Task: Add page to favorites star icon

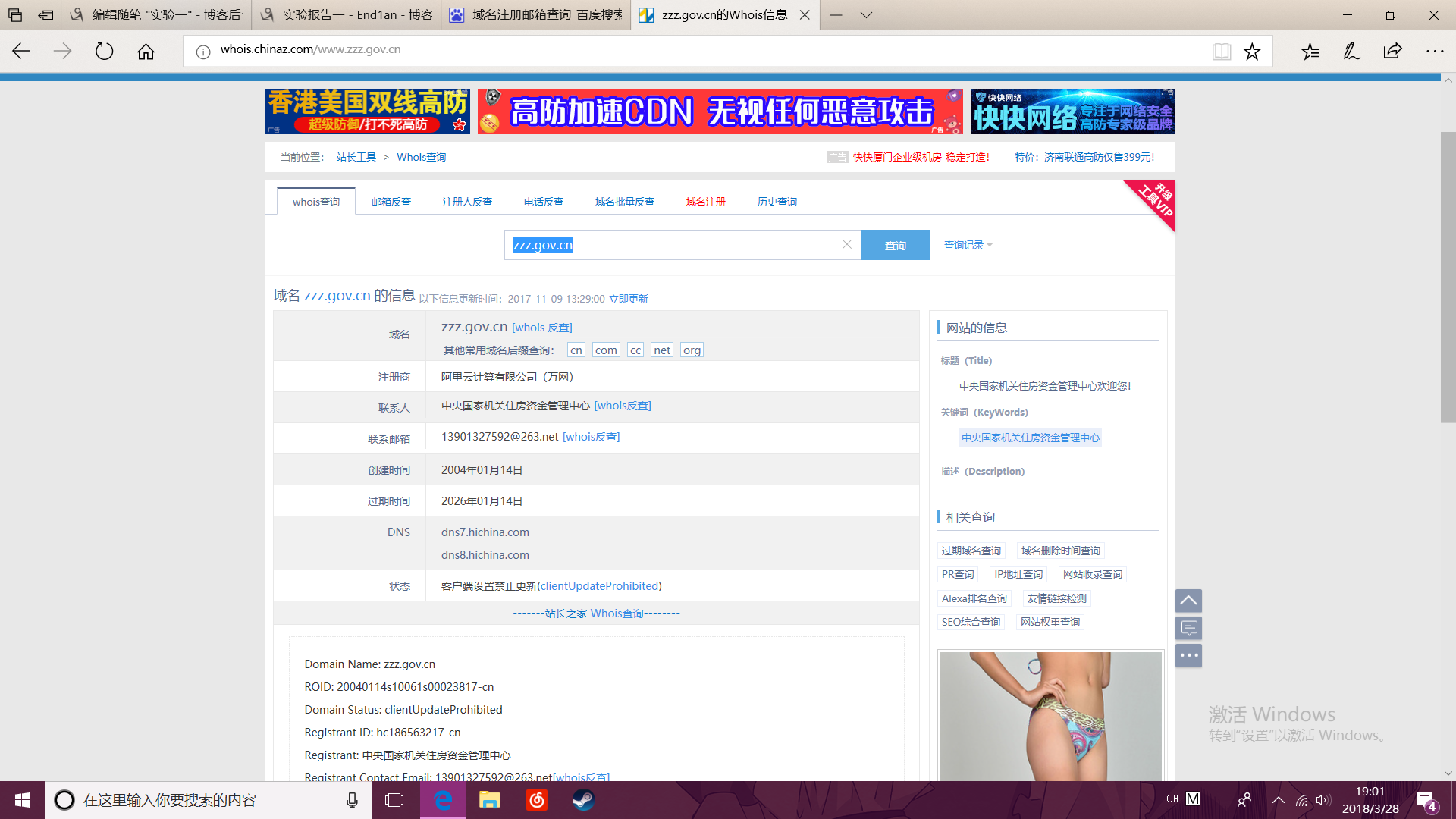Action: point(1252,51)
